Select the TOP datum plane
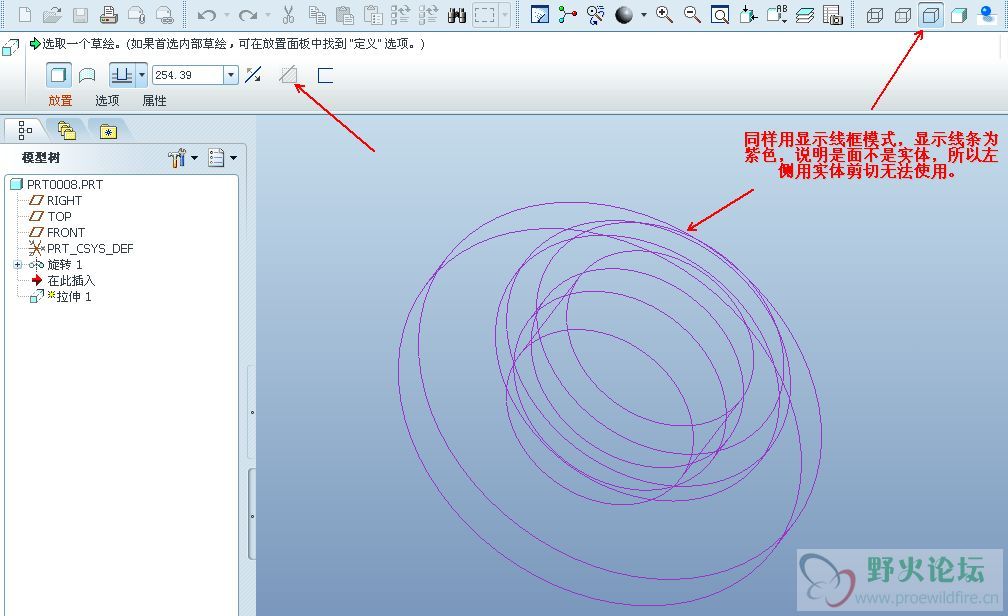 point(51,217)
